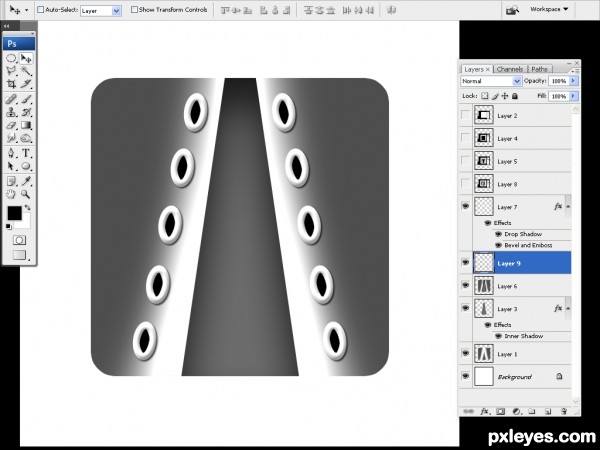Toggle Quick Mask mode
Viewport: 600px width, 450px height.
(x=19, y=240)
